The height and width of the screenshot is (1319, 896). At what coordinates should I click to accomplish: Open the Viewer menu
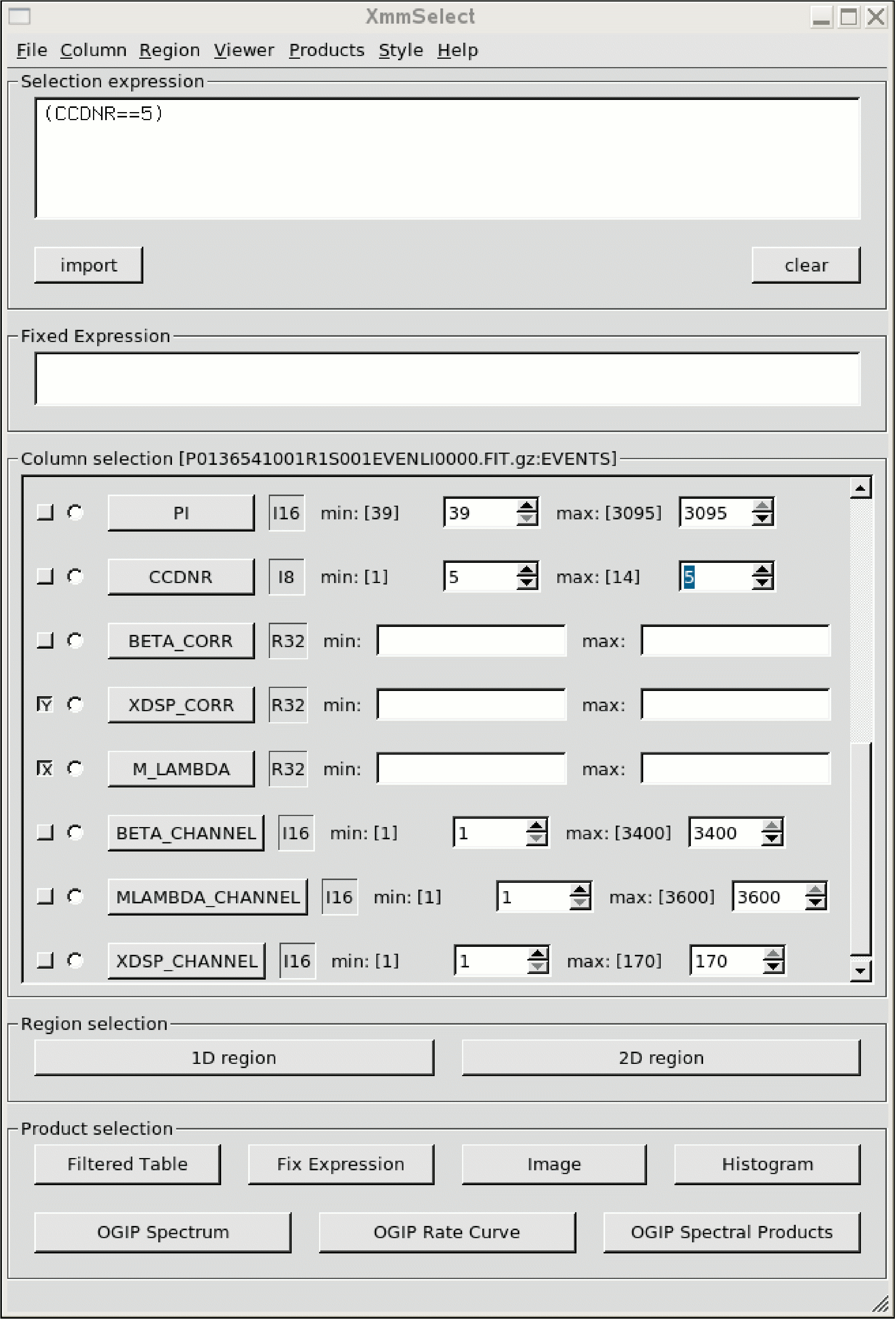click(244, 50)
